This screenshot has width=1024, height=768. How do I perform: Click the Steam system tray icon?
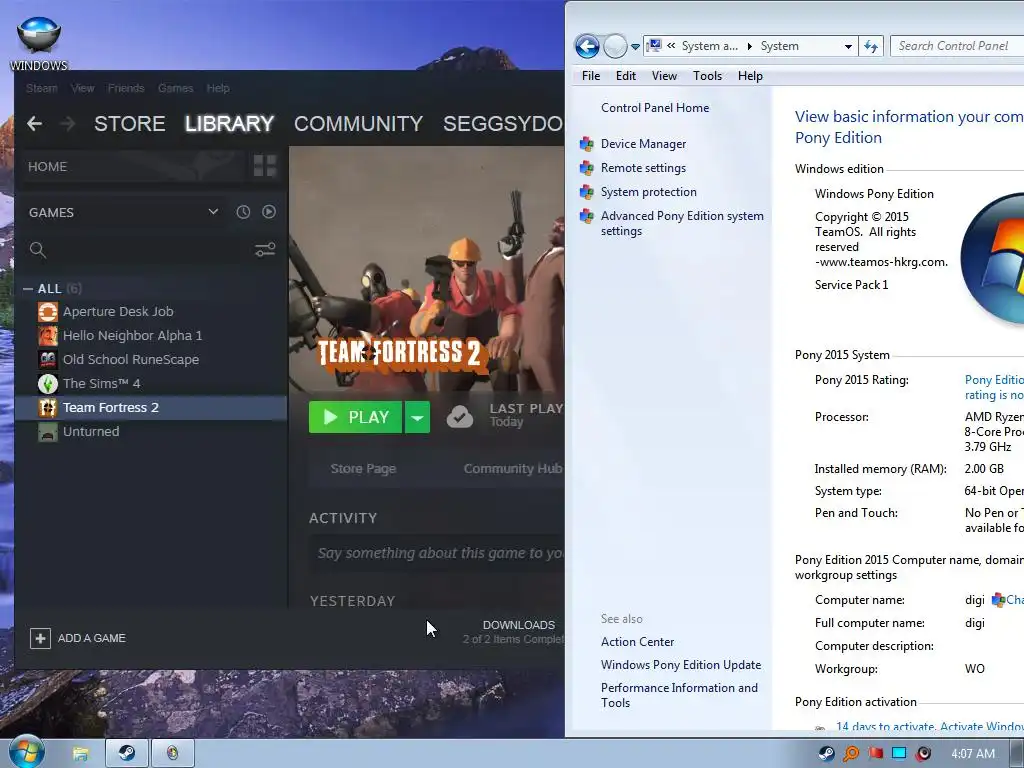click(x=826, y=754)
